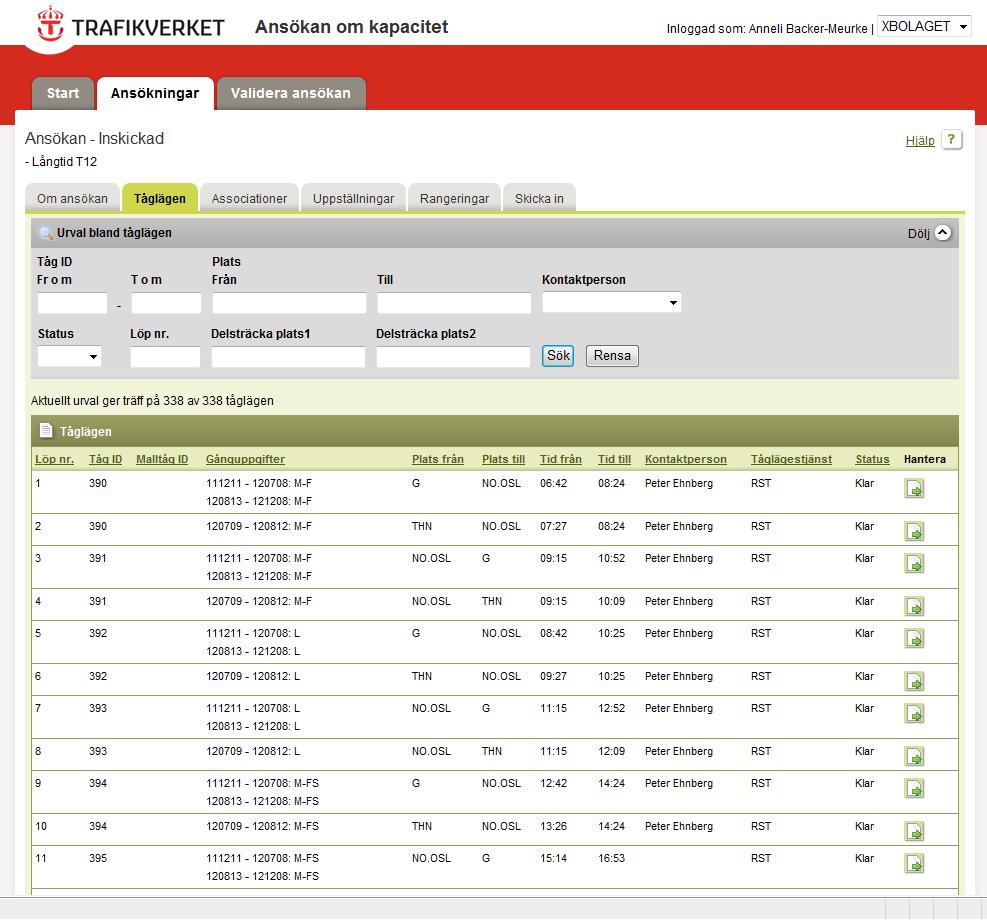Focus the Löp nr. input field
Screen dimensions: 987x920
166,357
